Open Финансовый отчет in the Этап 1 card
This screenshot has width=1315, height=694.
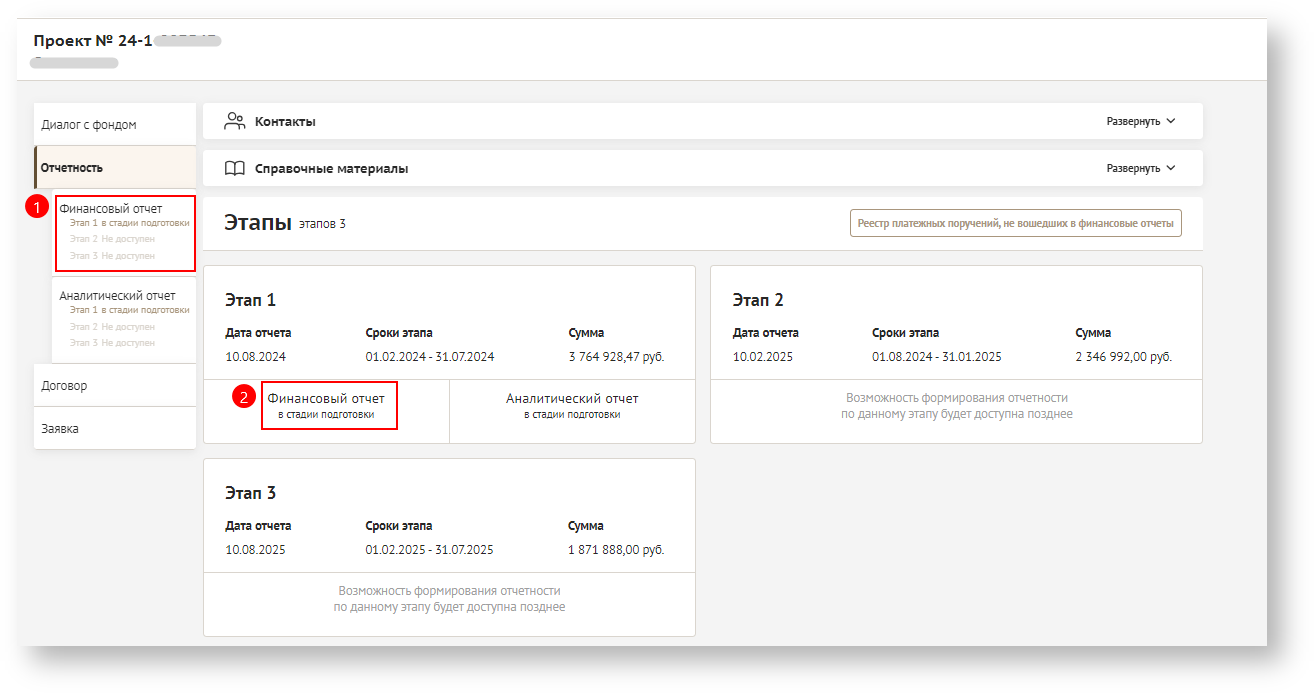click(x=326, y=405)
